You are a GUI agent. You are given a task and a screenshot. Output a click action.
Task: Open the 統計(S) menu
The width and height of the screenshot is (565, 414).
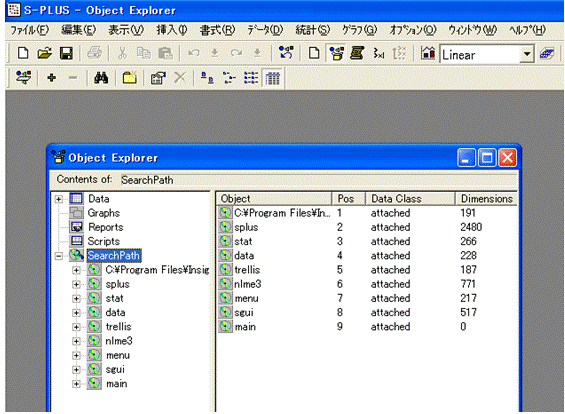(312, 30)
